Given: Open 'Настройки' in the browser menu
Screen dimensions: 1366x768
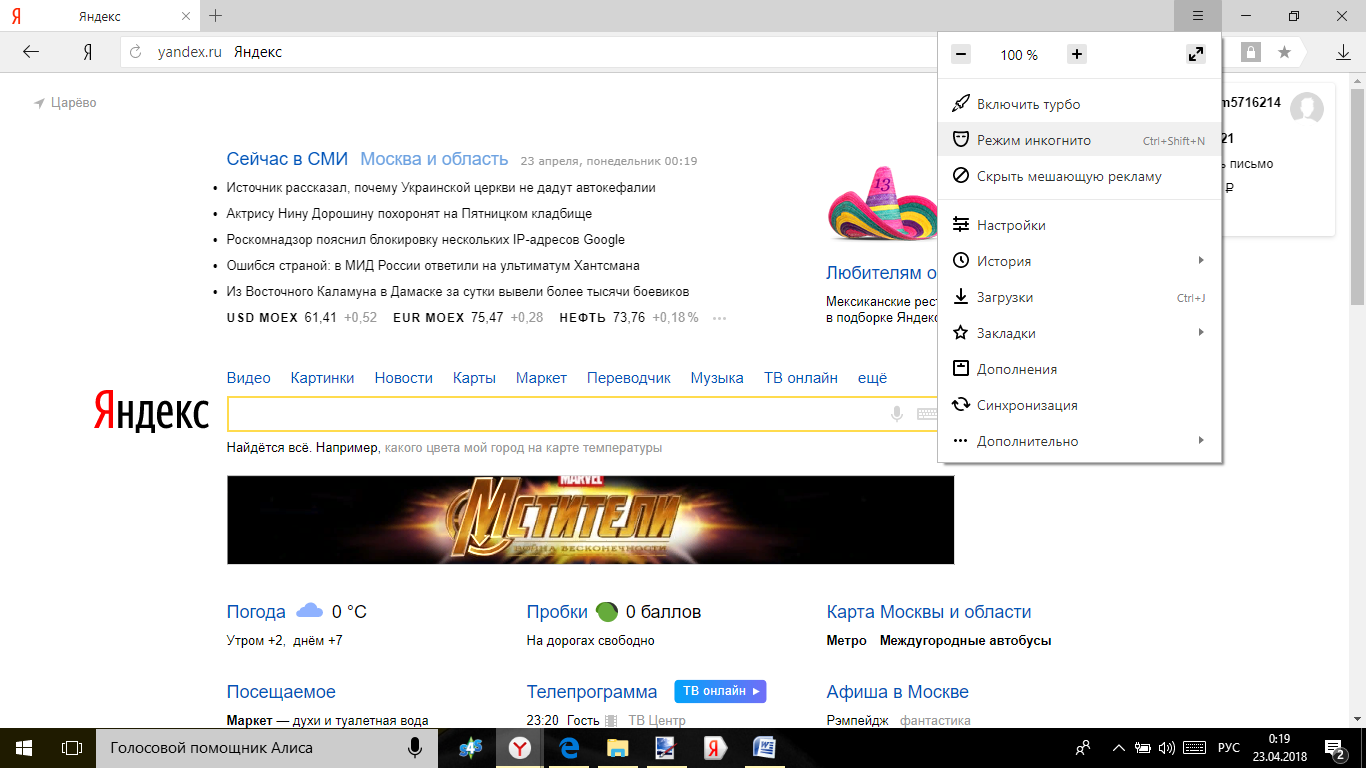Looking at the screenshot, I should click(1080, 225).
